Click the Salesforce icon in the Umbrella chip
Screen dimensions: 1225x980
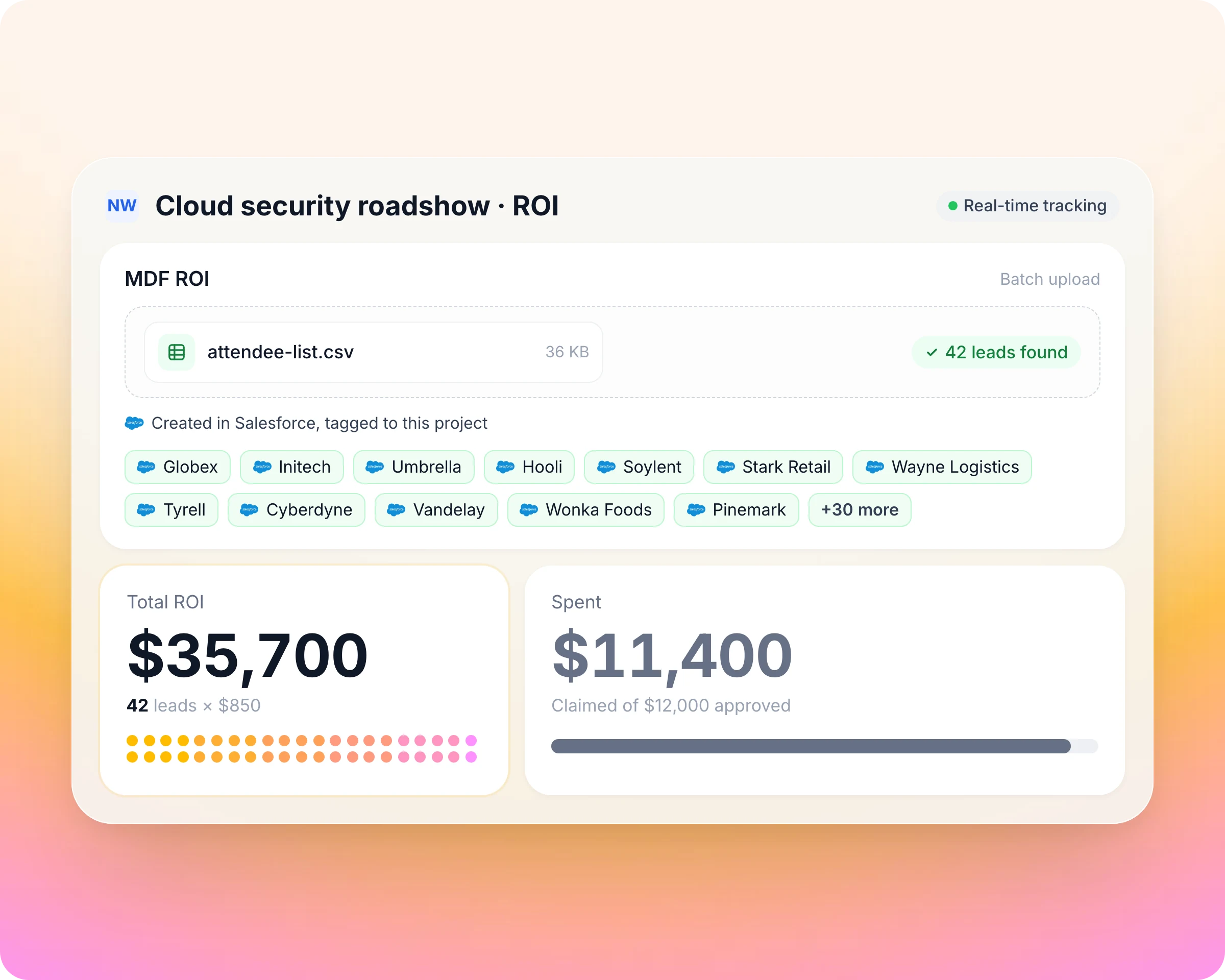[x=375, y=467]
